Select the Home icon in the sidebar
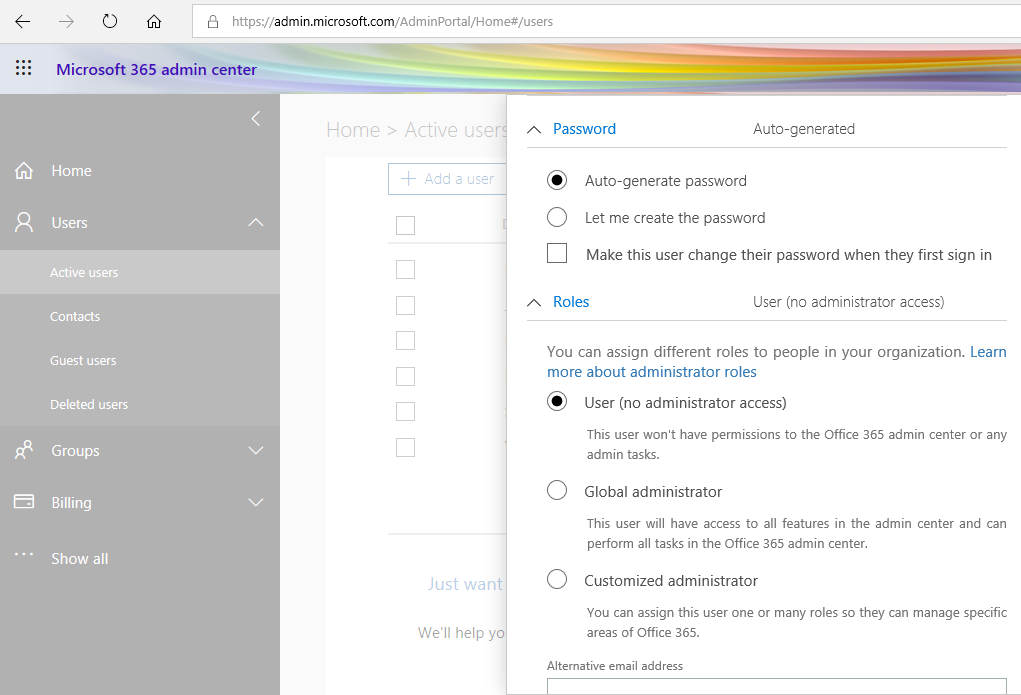Viewport: 1021px width, 695px height. point(22,170)
